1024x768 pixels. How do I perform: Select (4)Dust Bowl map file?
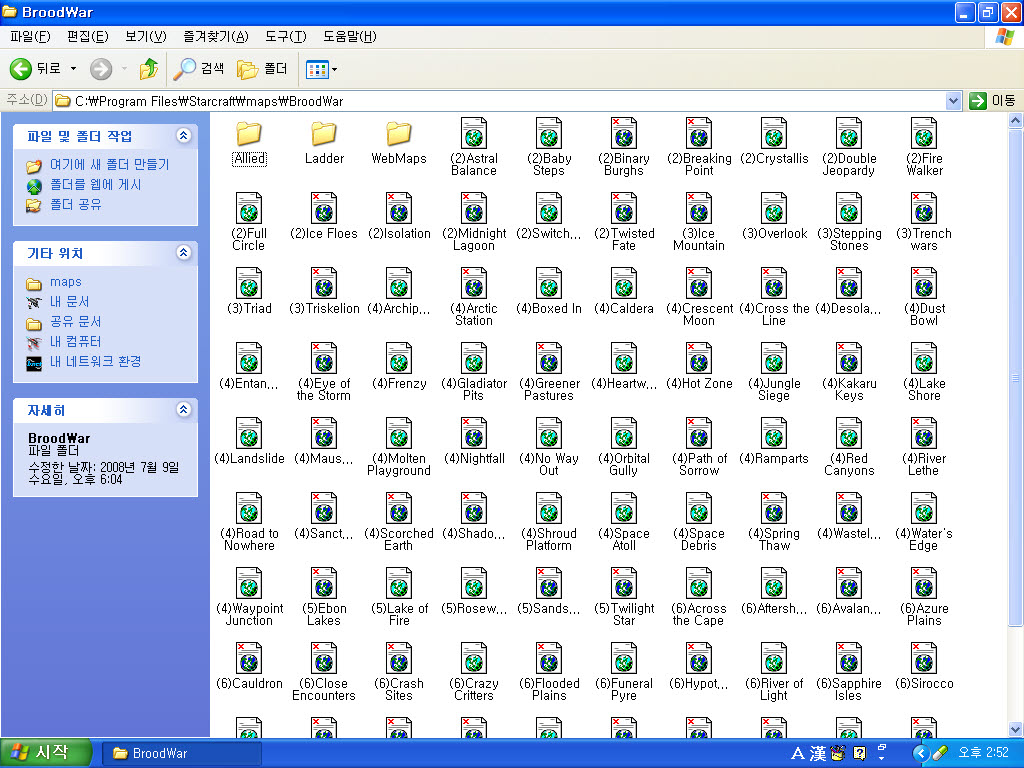click(924, 298)
